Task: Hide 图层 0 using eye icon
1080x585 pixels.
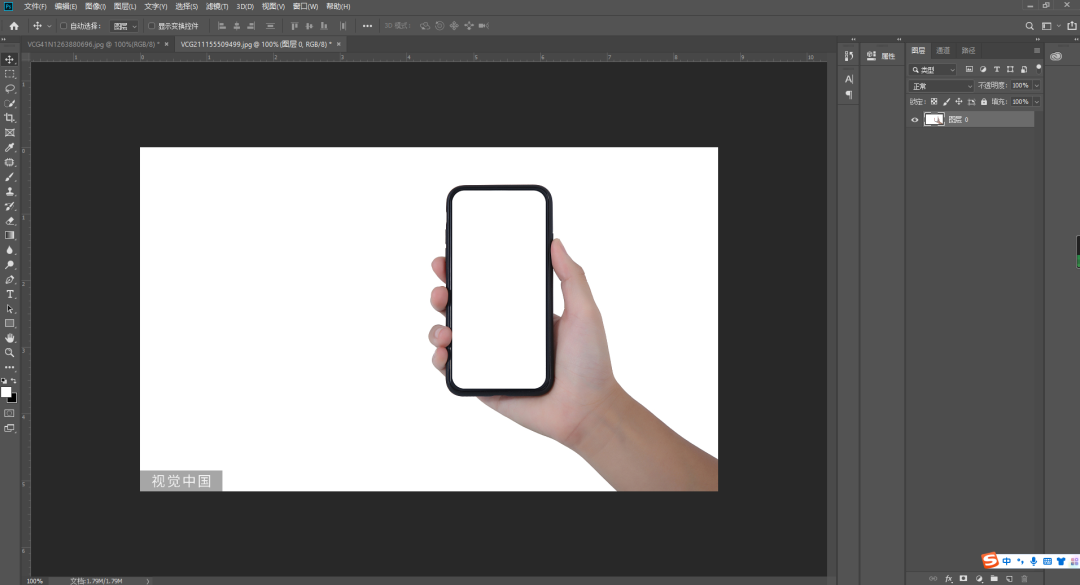Action: [914, 120]
